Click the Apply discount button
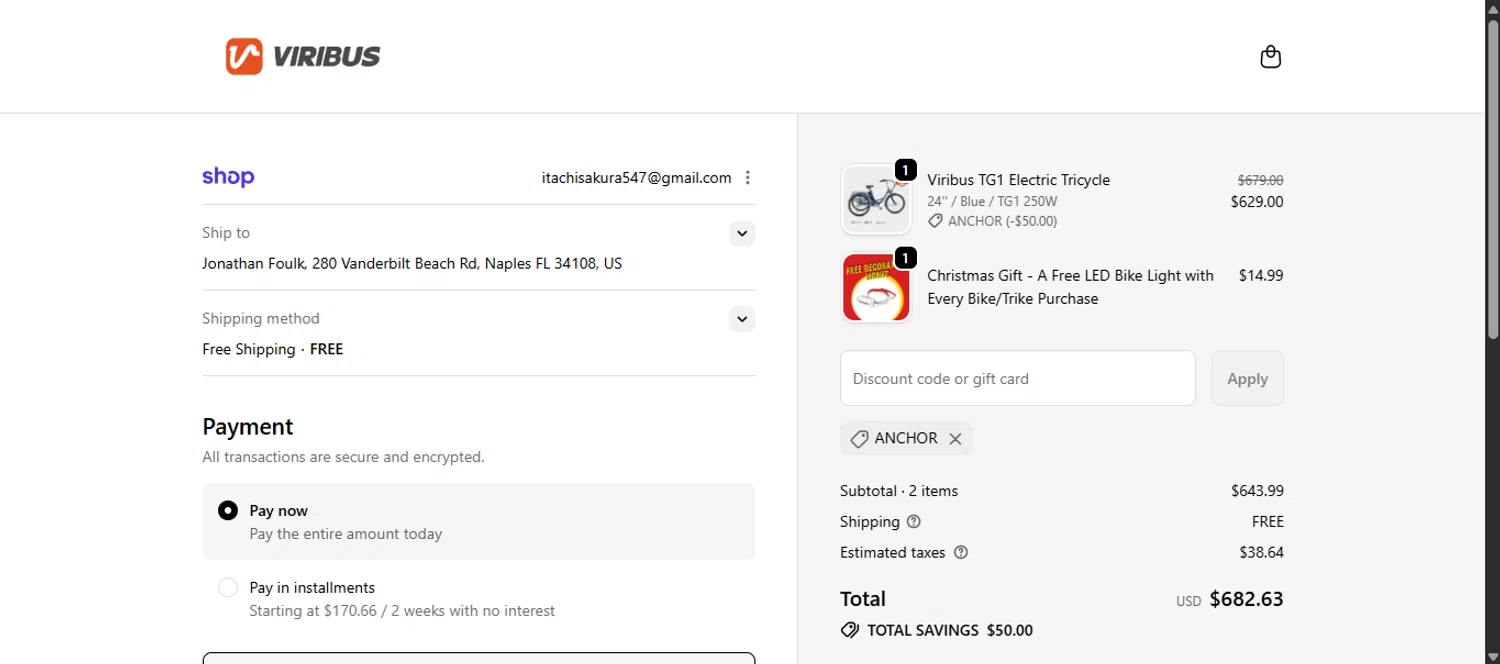 (1247, 378)
